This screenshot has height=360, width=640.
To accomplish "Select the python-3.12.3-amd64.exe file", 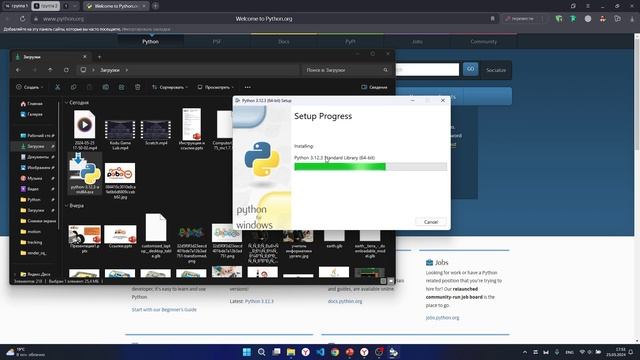I will coord(84,173).
